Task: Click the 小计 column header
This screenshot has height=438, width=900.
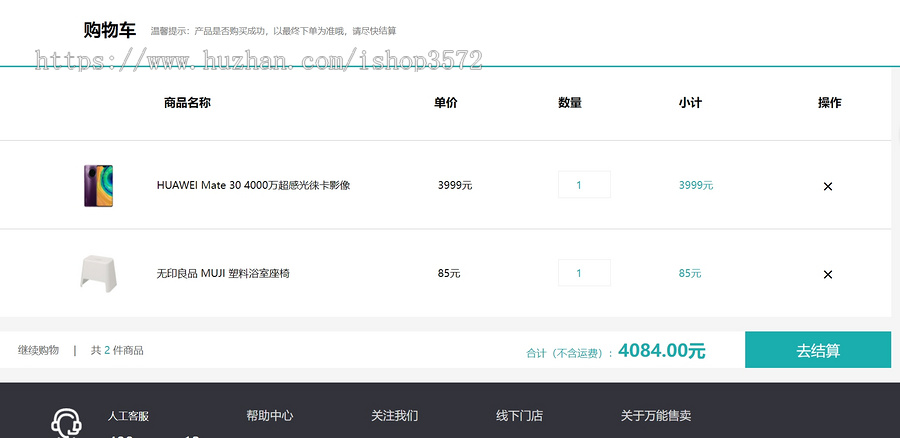Action: (690, 103)
